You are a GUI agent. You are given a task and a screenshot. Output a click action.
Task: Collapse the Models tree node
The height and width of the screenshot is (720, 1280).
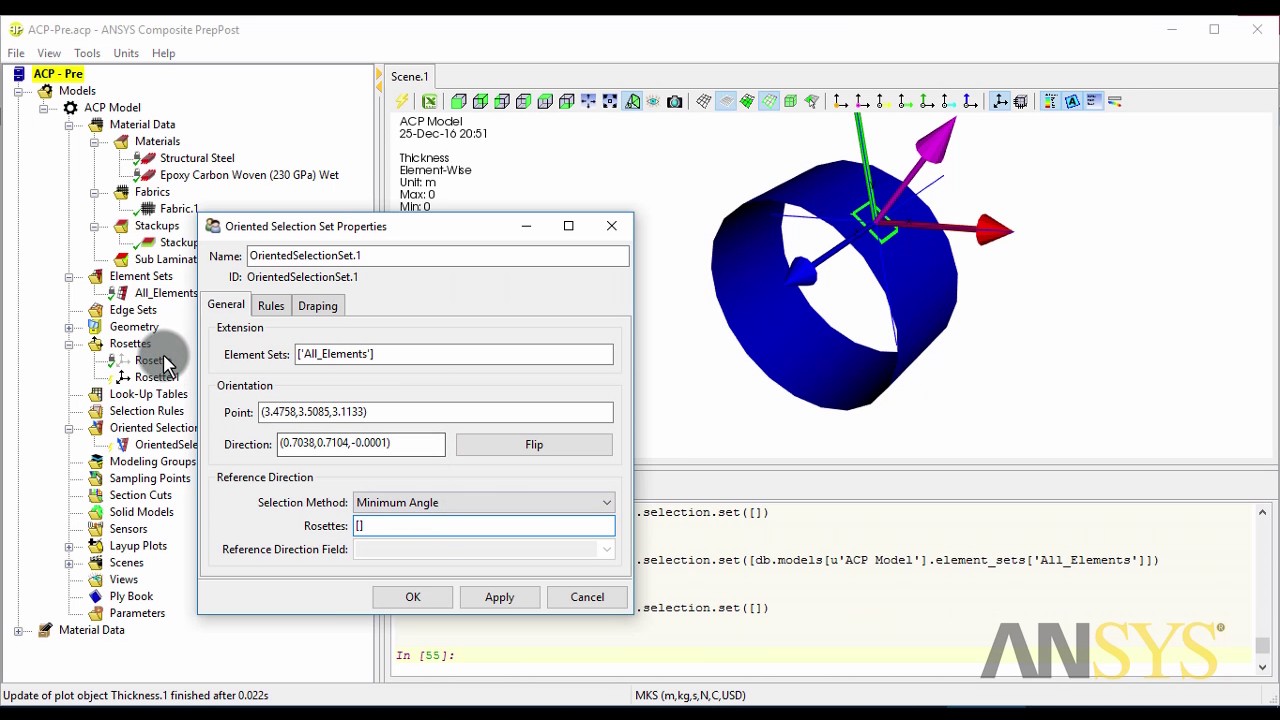point(18,91)
